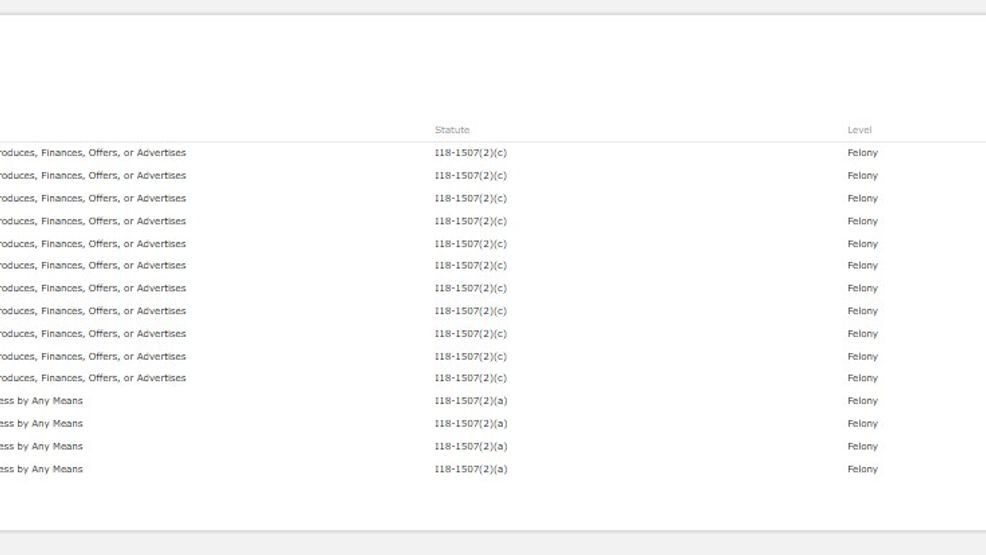Select the second I18-1507(2)(c) statute entry

[470, 175]
